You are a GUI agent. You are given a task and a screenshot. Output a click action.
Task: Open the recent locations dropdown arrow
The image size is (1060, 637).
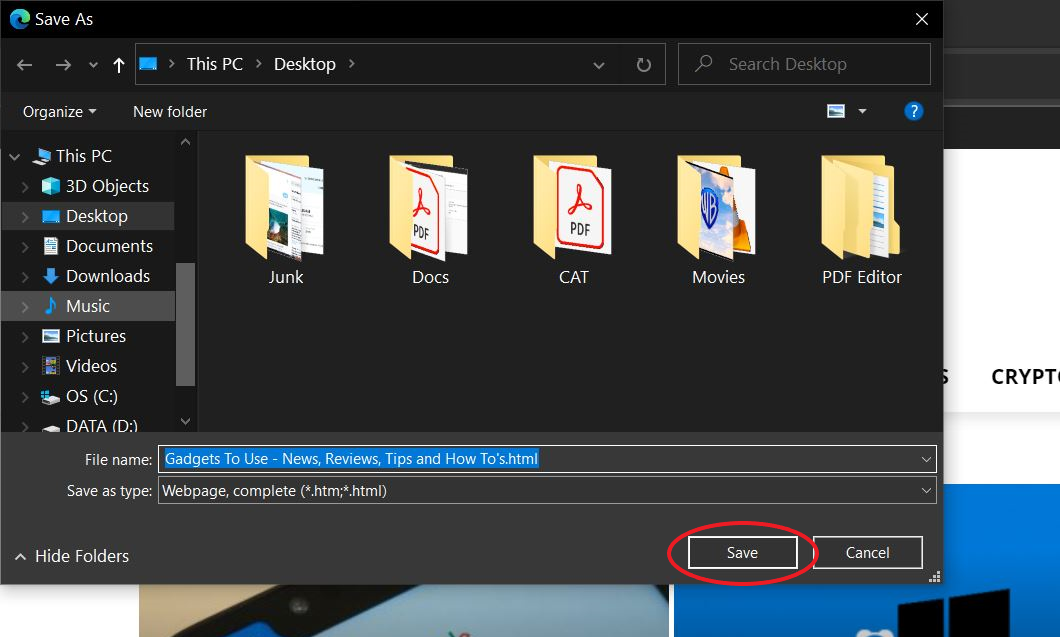click(93, 65)
